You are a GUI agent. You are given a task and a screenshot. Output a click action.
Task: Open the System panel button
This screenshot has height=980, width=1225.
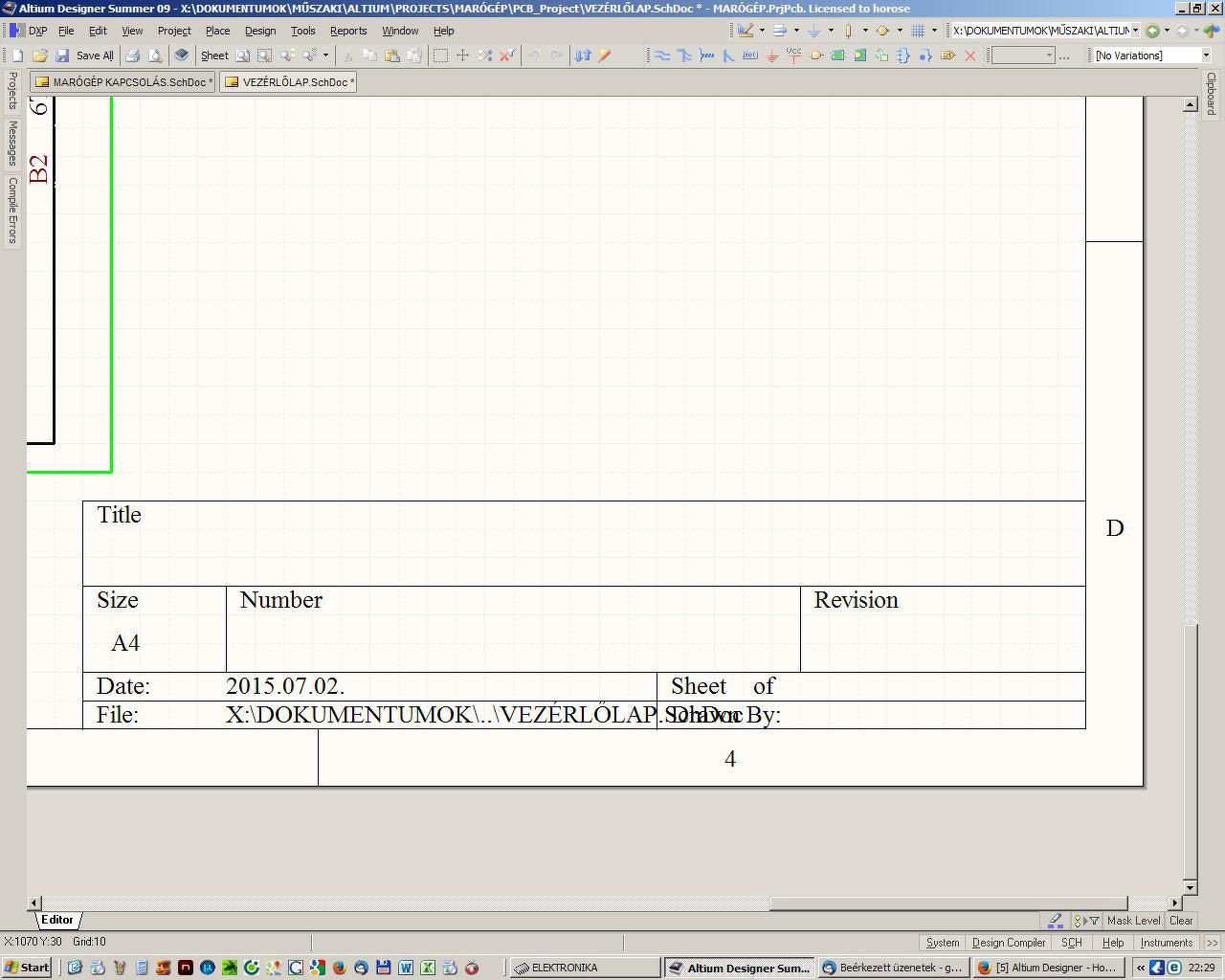pos(943,943)
